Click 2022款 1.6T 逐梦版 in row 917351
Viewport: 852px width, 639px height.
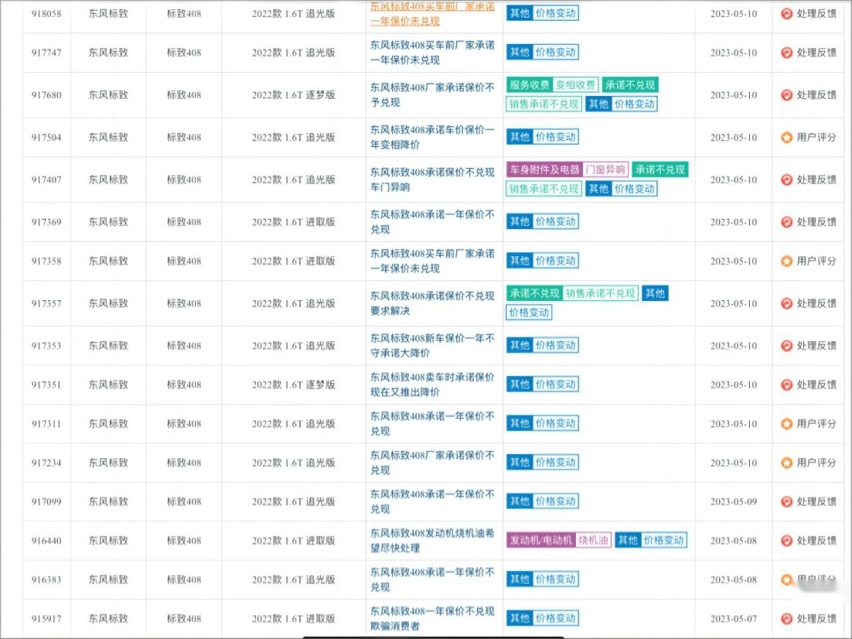[x=293, y=385]
